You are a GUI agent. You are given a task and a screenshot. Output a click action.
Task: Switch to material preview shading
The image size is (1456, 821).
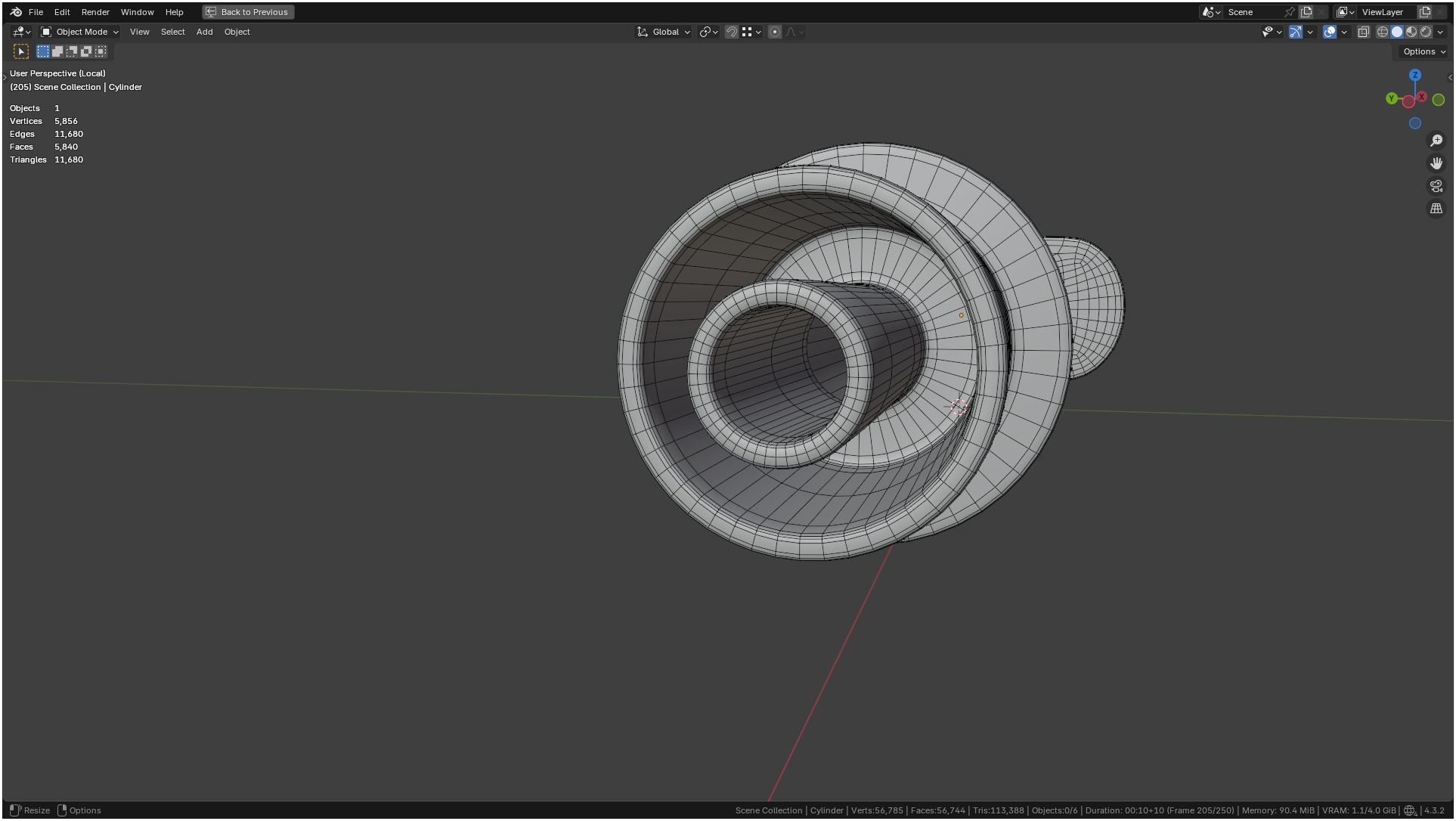tap(1411, 32)
